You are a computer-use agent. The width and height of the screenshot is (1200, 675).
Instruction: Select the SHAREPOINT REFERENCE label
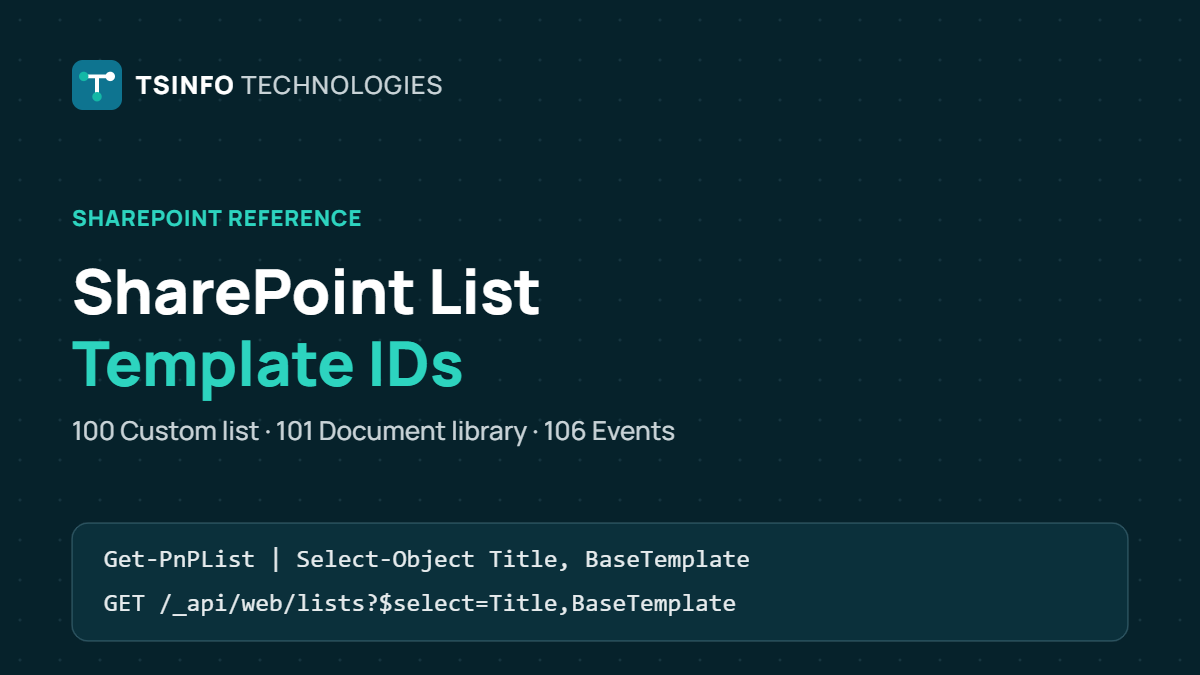[x=217, y=218]
